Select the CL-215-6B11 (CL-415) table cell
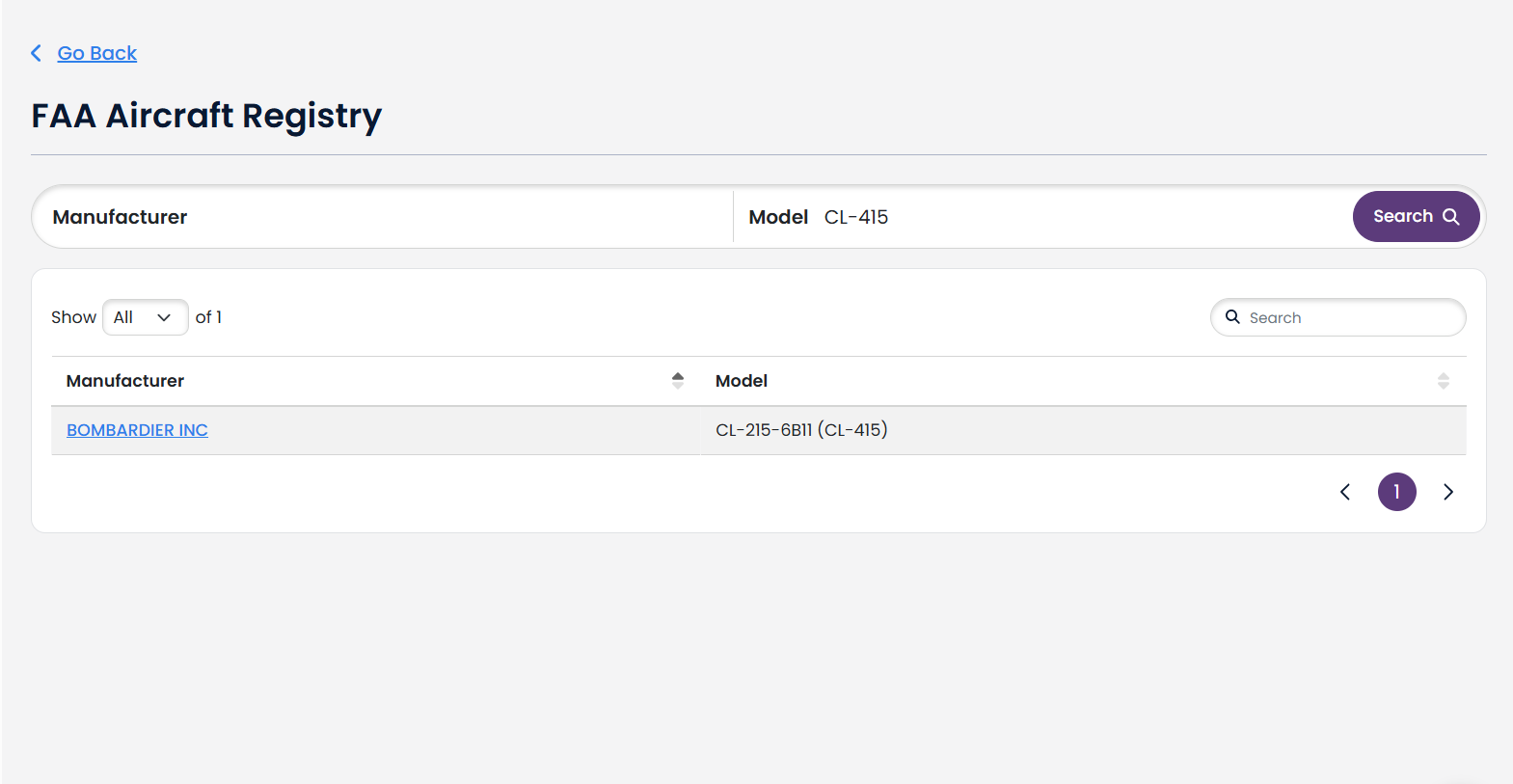The width and height of the screenshot is (1513, 784). pyautogui.click(x=1083, y=430)
